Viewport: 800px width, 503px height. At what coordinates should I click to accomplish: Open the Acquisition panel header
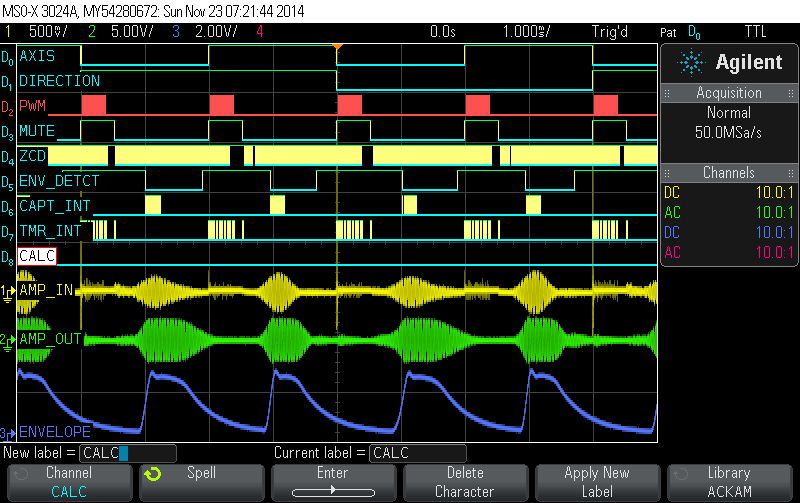pyautogui.click(x=729, y=93)
